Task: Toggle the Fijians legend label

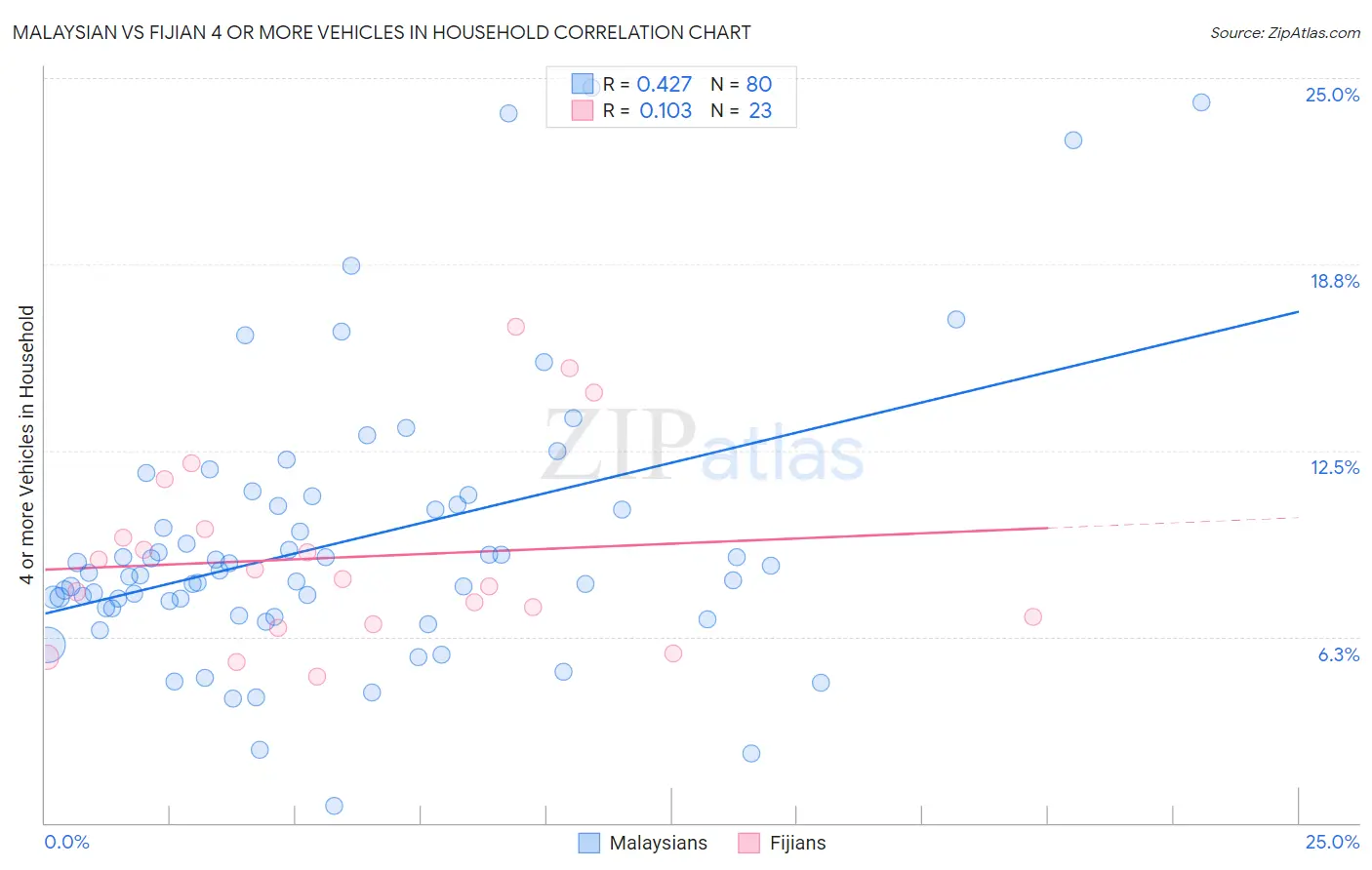Action: click(797, 843)
